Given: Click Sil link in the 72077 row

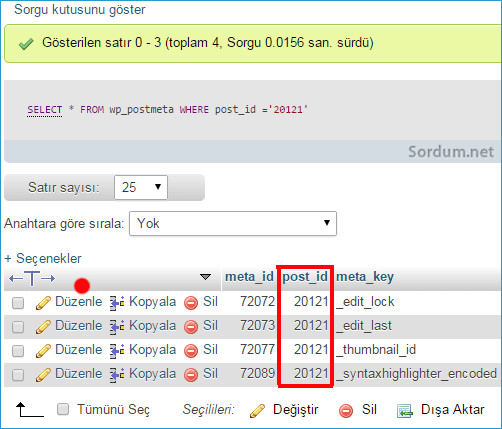Looking at the screenshot, I should [210, 349].
